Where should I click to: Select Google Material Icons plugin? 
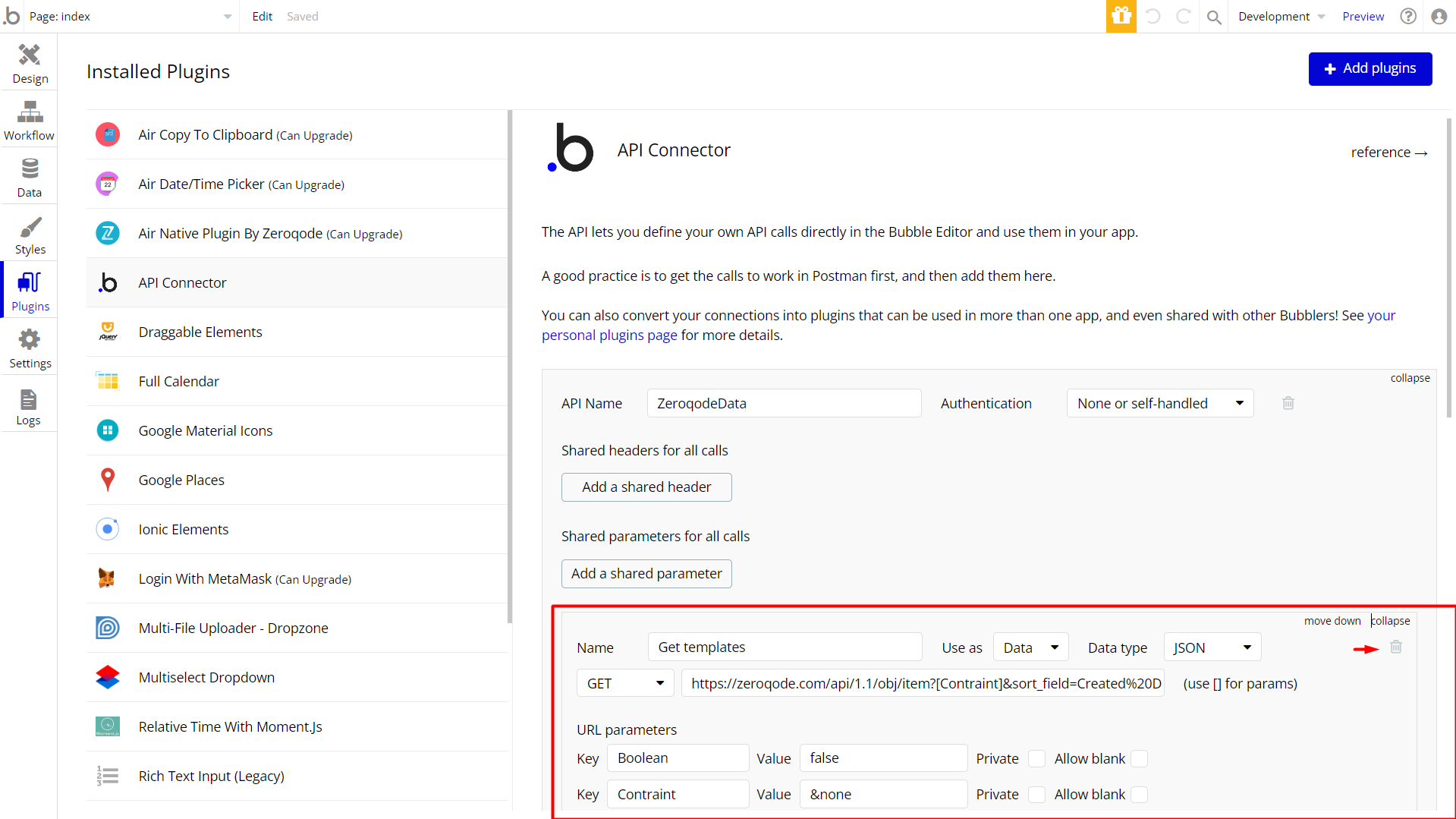point(297,430)
